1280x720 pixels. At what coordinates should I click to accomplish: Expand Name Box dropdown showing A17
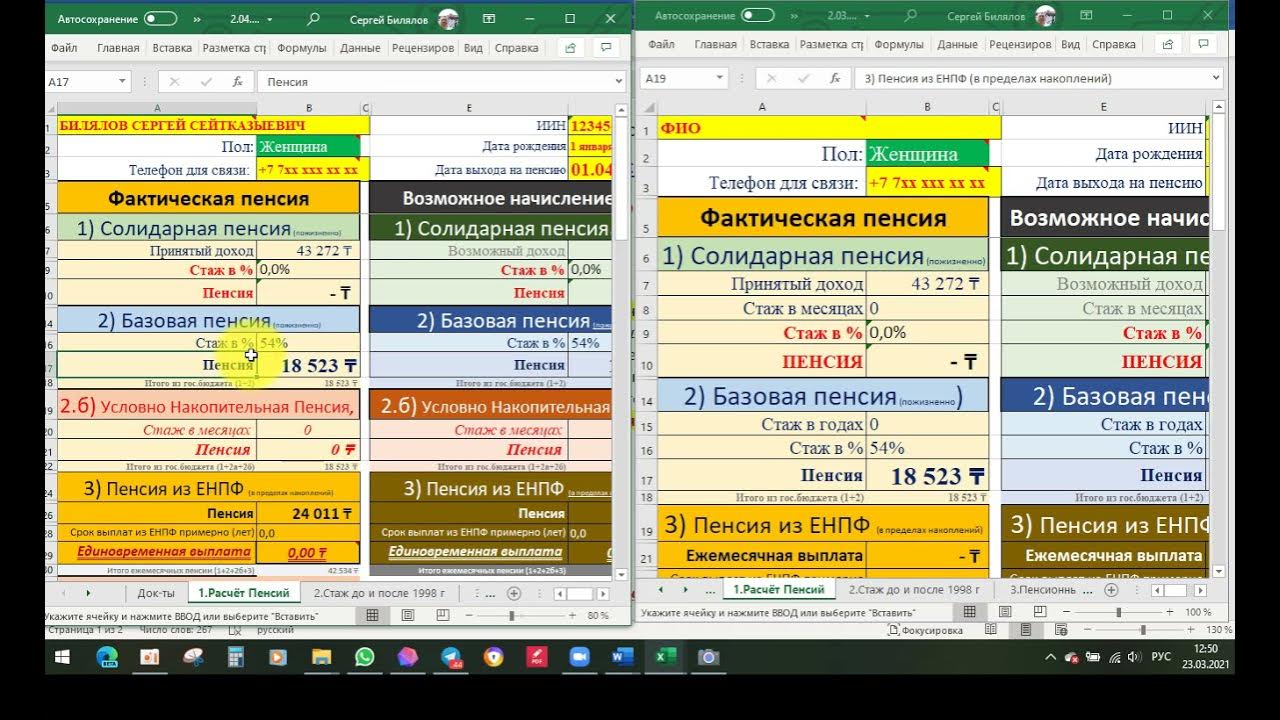[123, 82]
